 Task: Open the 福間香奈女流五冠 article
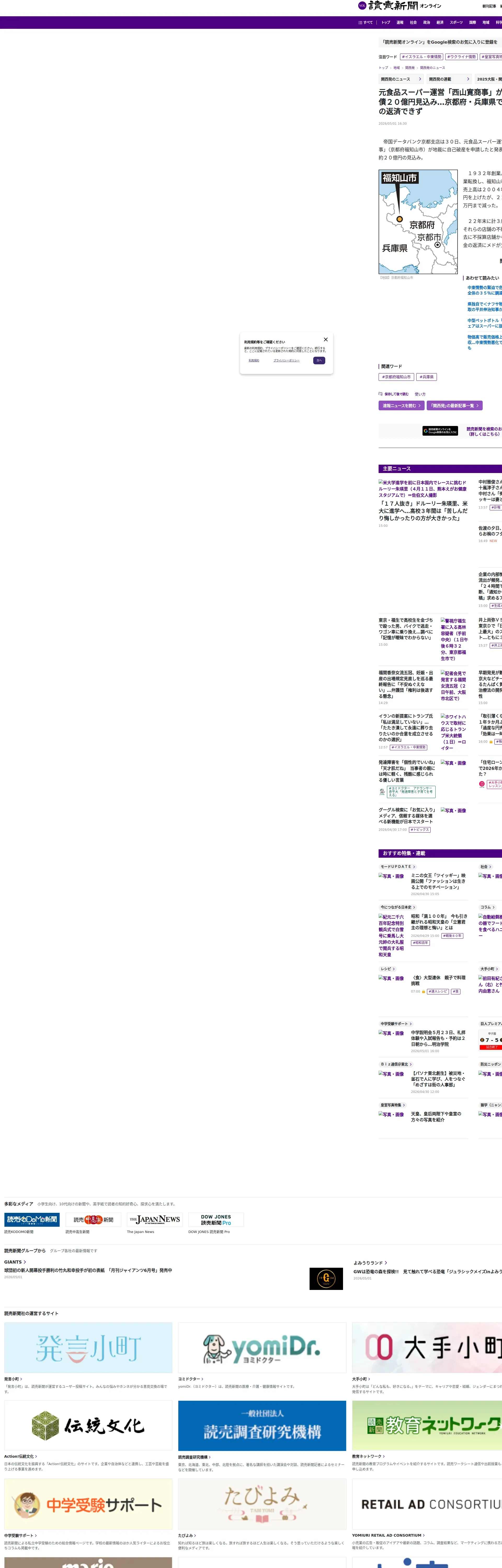406,685
